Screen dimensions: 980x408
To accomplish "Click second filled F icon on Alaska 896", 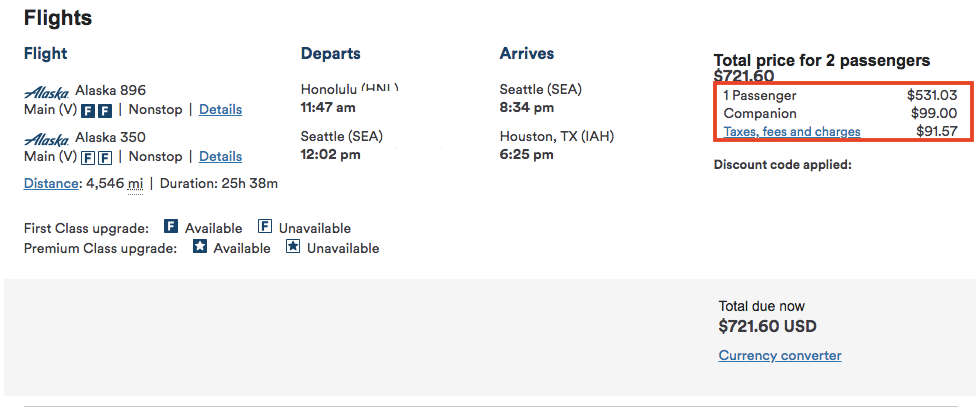I will pyautogui.click(x=105, y=111).
